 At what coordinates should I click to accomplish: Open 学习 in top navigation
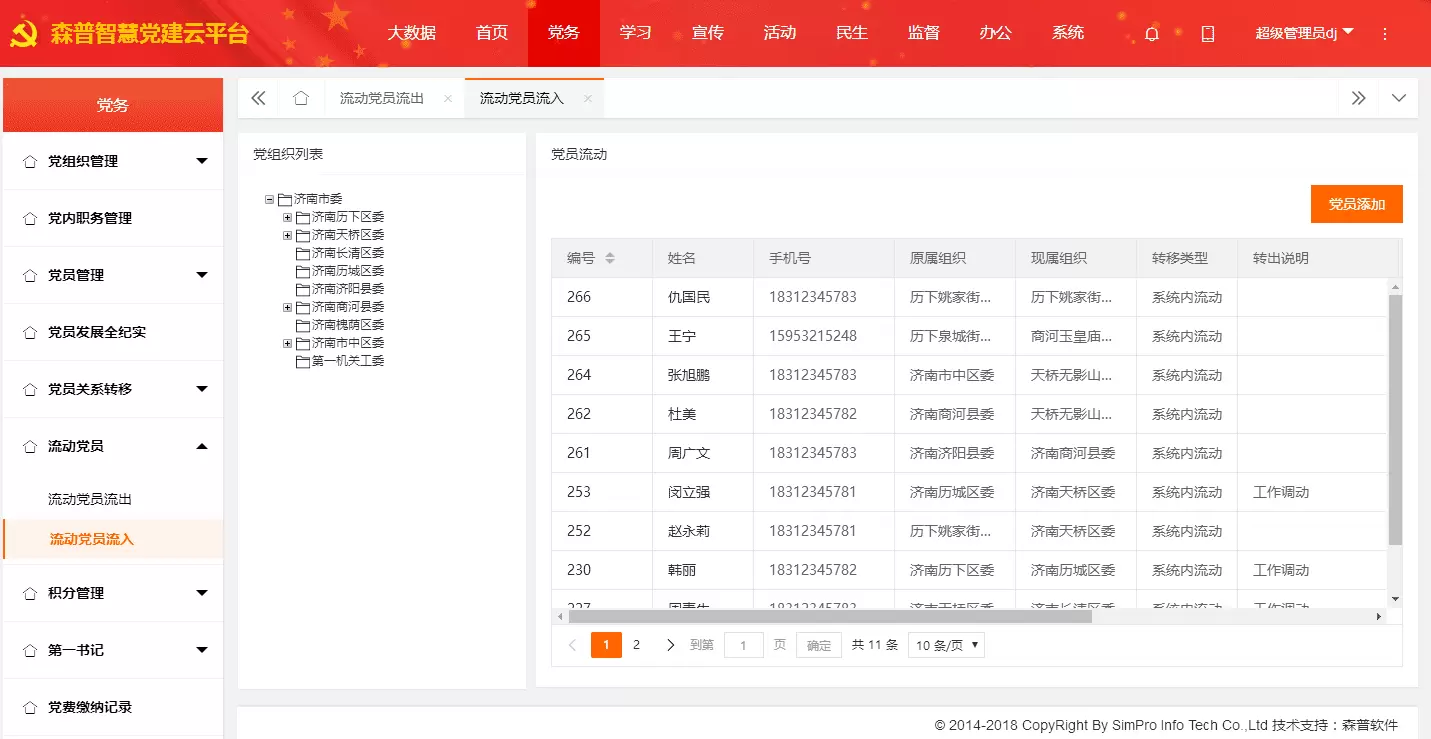[636, 33]
